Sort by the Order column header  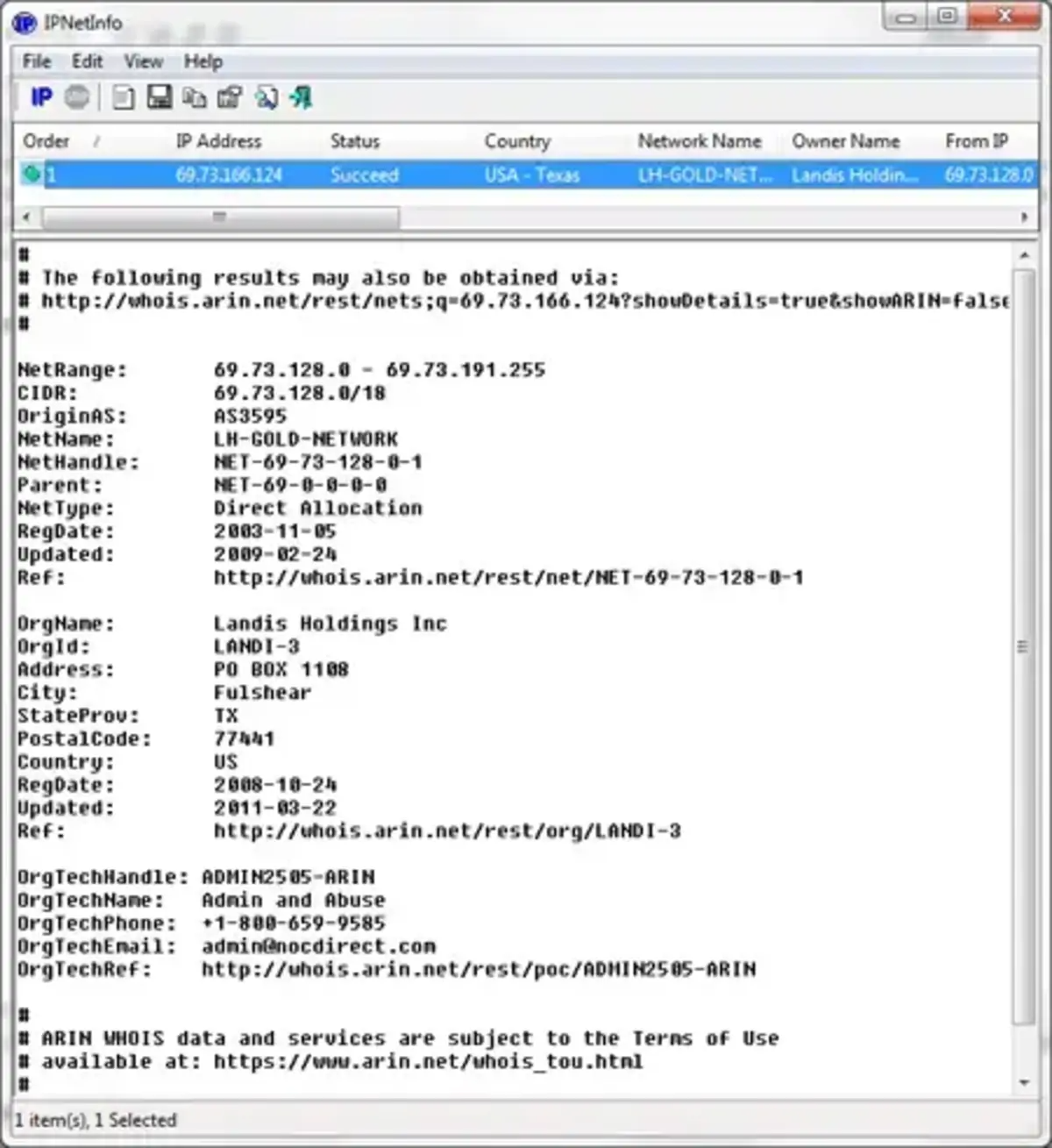click(x=46, y=141)
